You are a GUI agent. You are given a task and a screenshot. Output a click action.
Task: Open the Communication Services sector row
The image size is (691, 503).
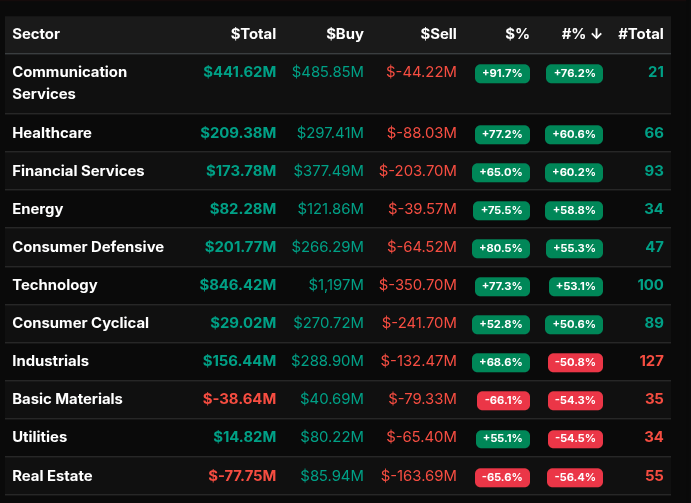pos(69,83)
